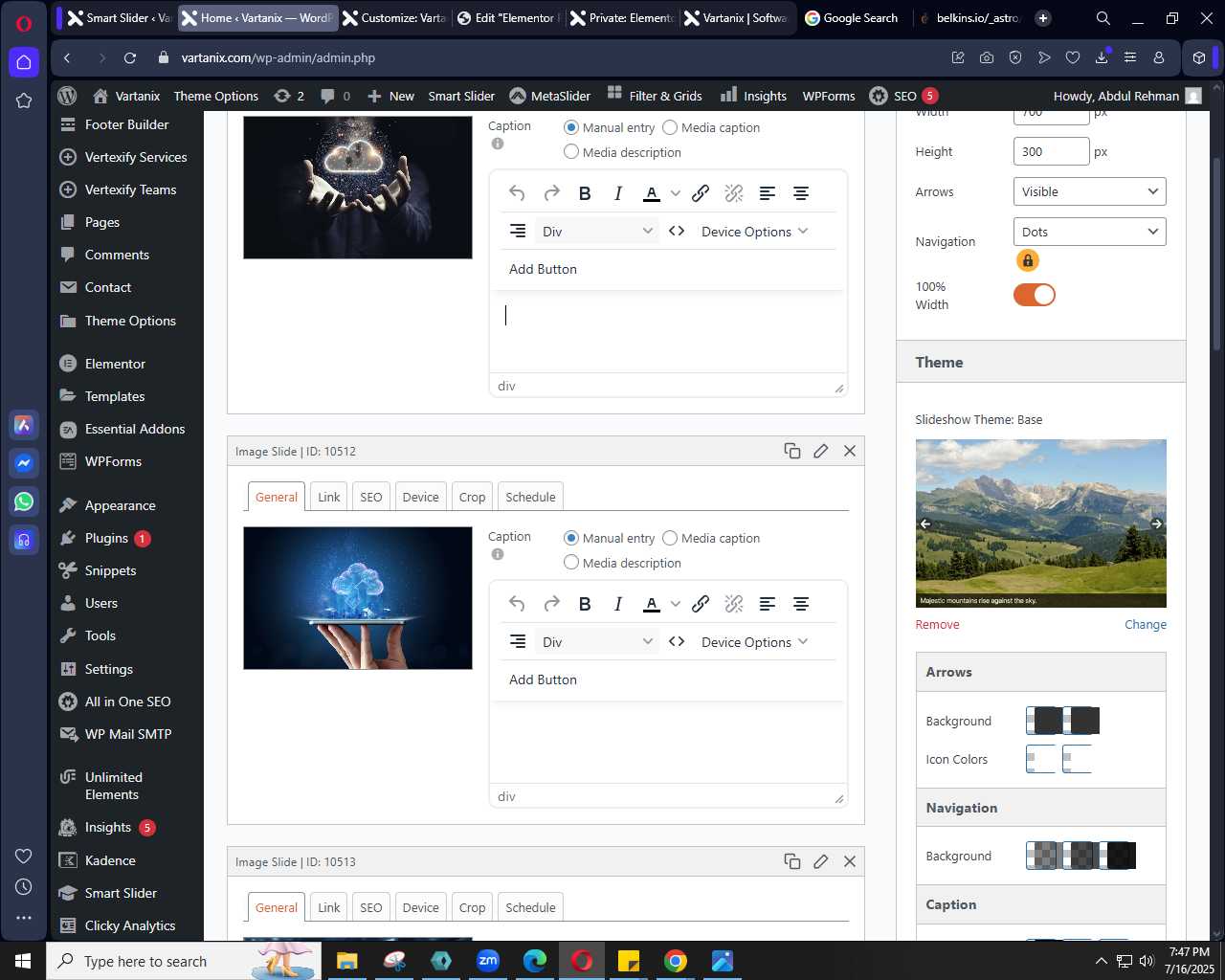The image size is (1225, 980).
Task: Open Opera sidebar WhatsApp icon
Action: 24,501
